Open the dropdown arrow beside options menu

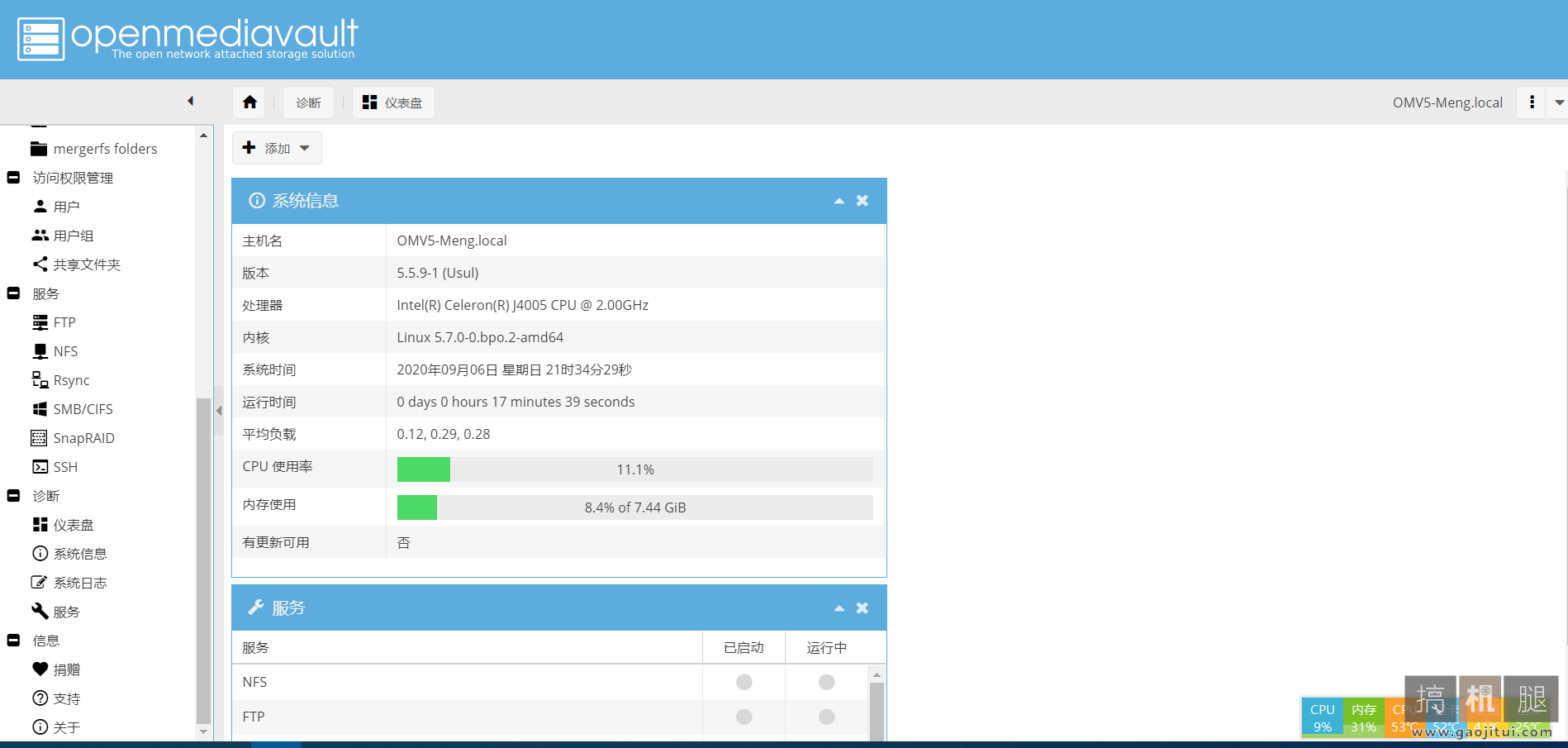(x=1559, y=102)
